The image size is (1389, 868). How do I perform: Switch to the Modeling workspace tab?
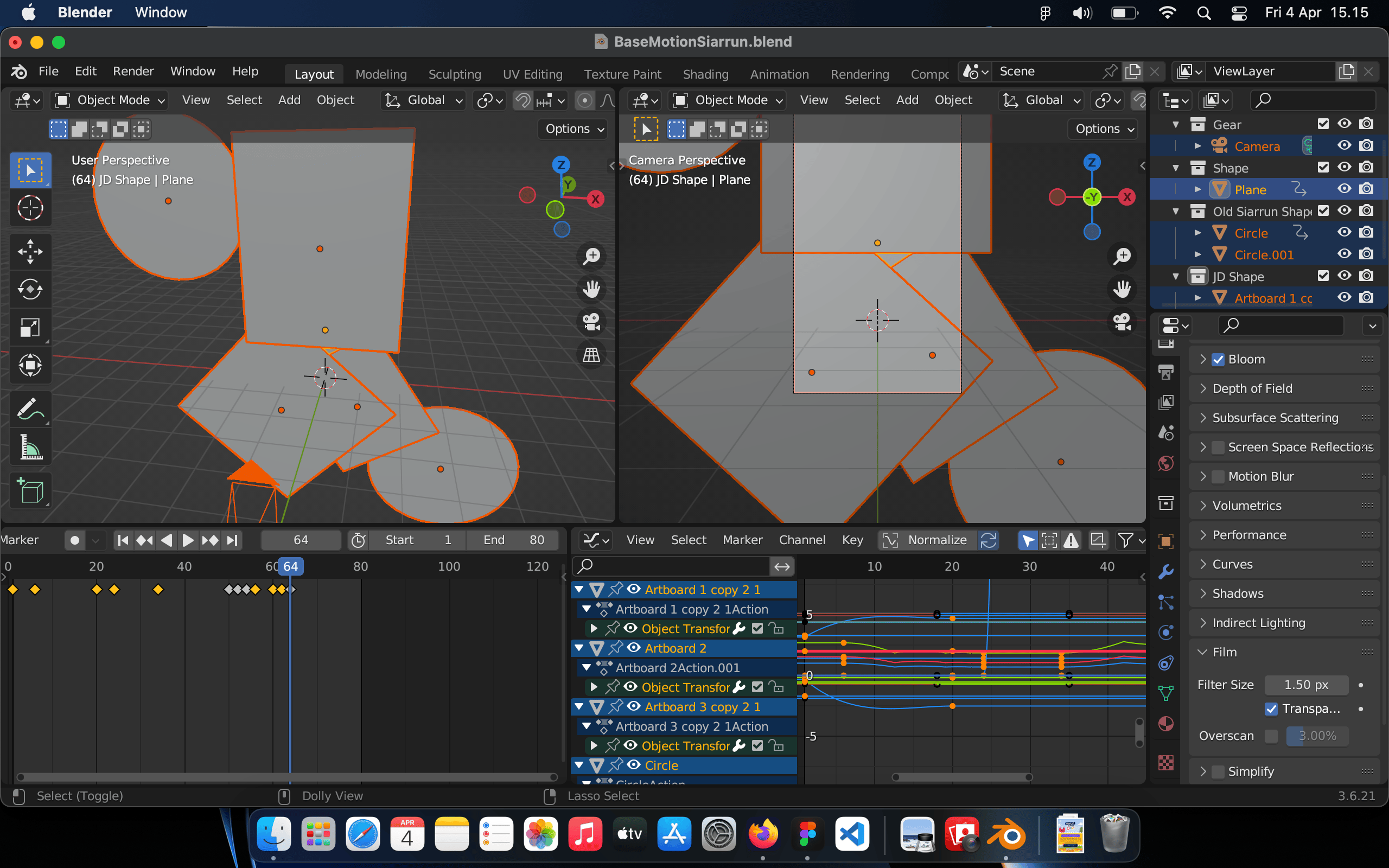click(381, 74)
